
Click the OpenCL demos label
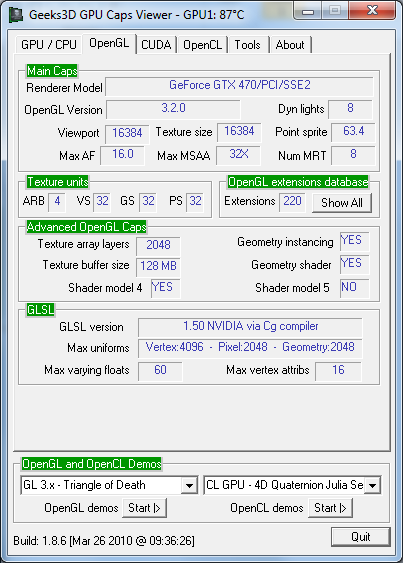pos(267,508)
